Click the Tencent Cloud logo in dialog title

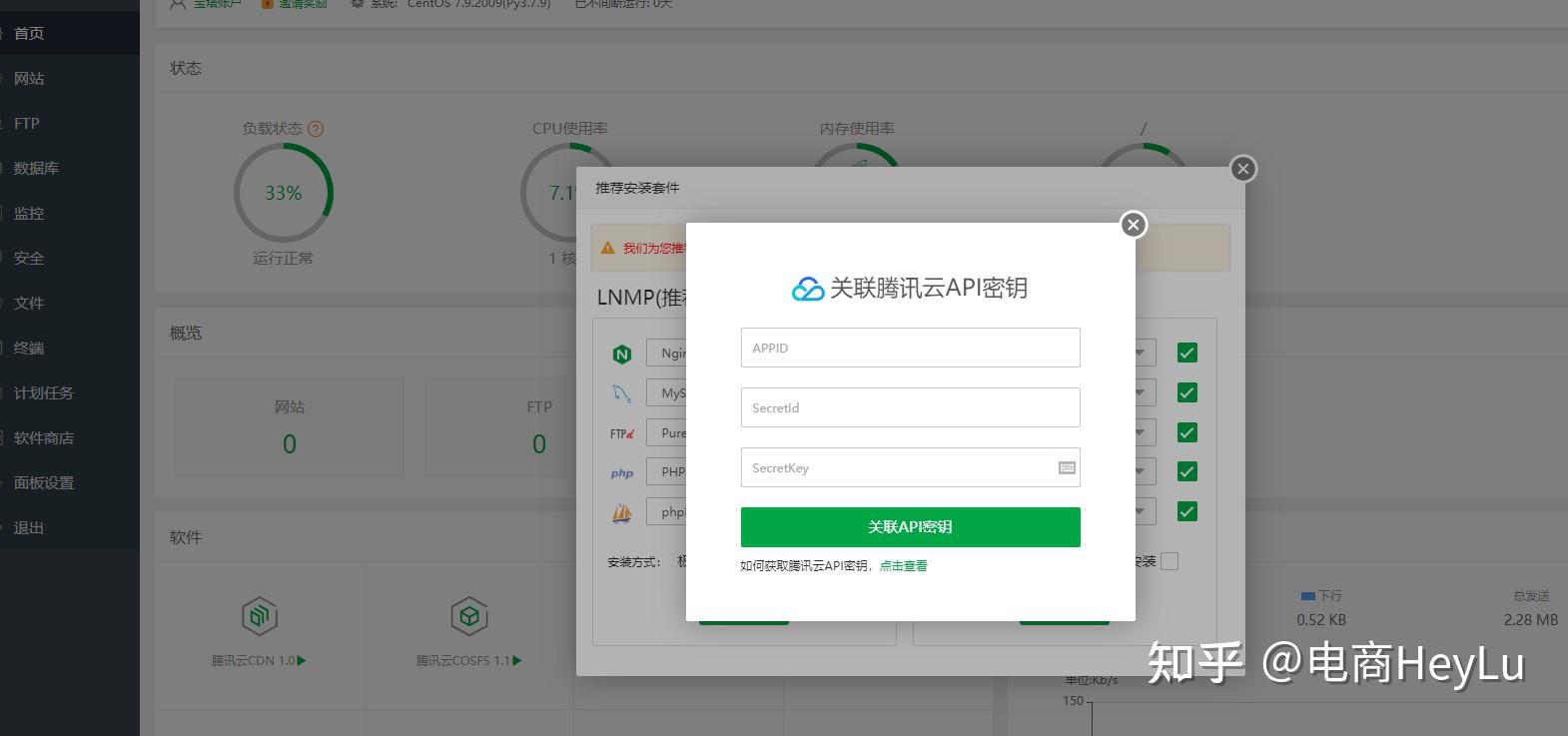tap(808, 289)
